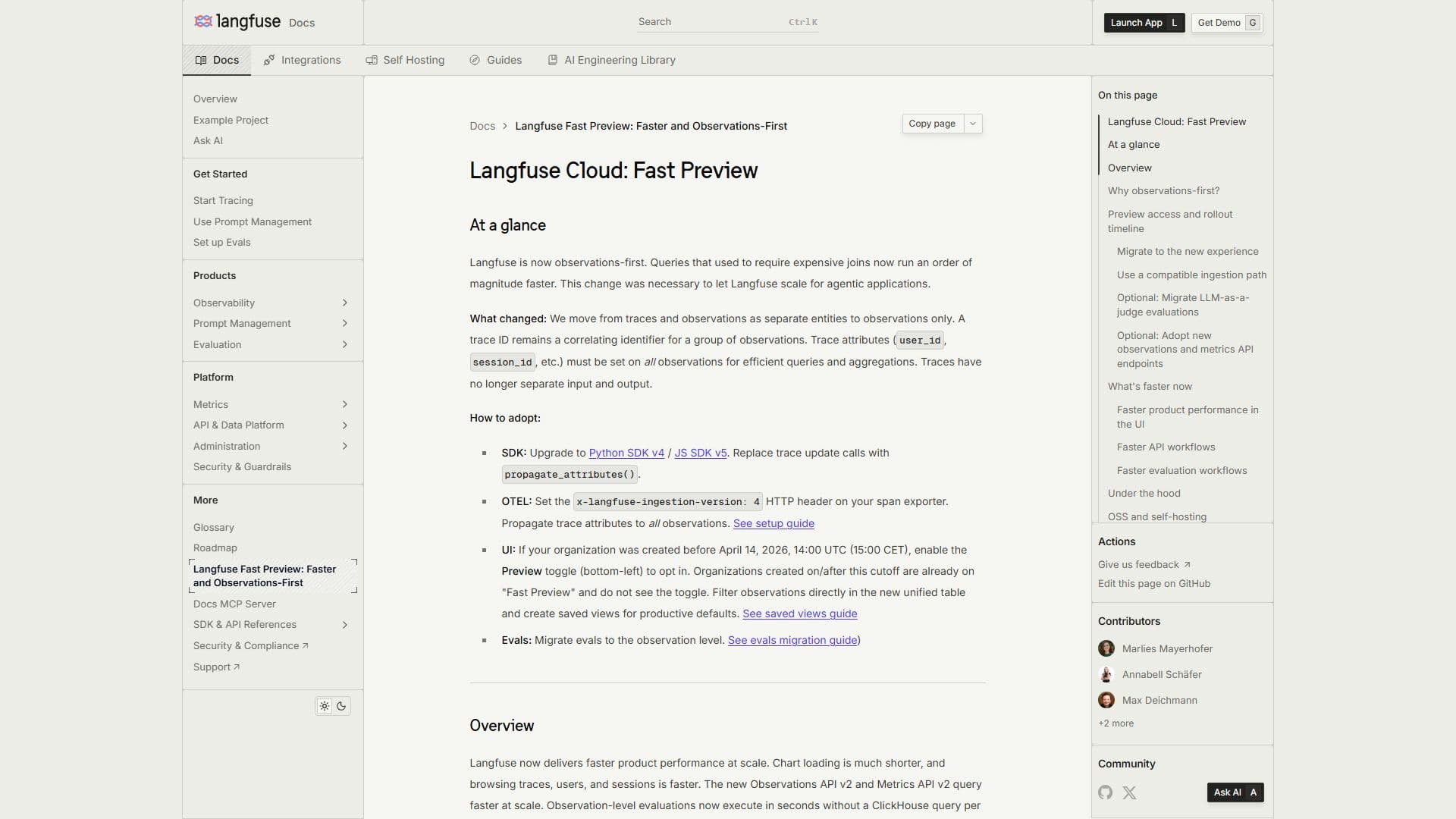Go to Overview in left sidebar

[215, 99]
